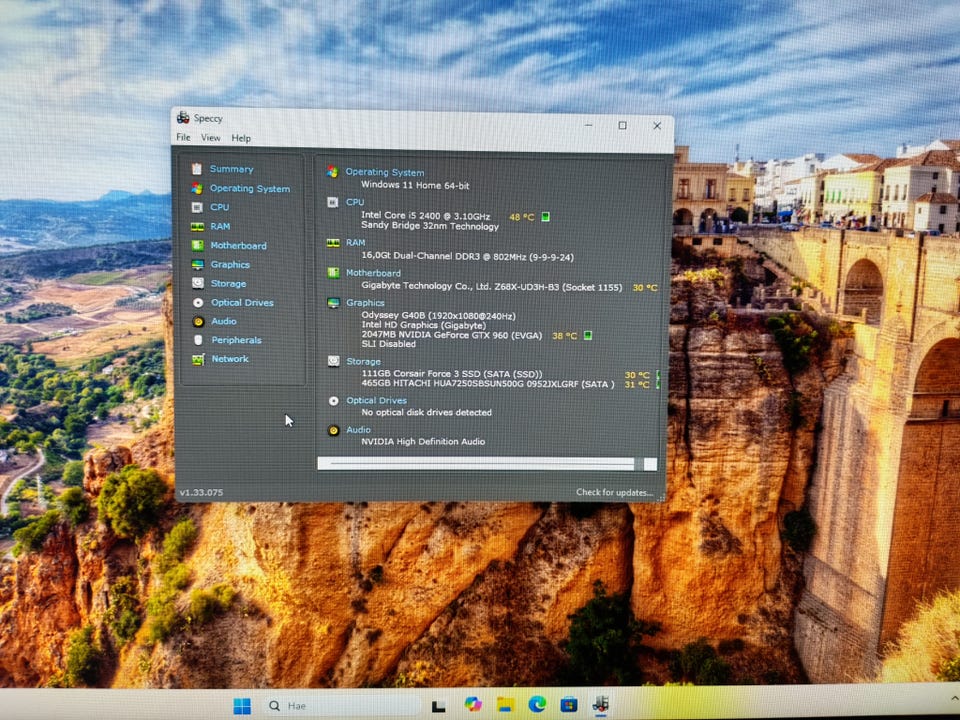This screenshot has width=960, height=720.
Task: Click the RAM heading link in summary
Action: 355,242
